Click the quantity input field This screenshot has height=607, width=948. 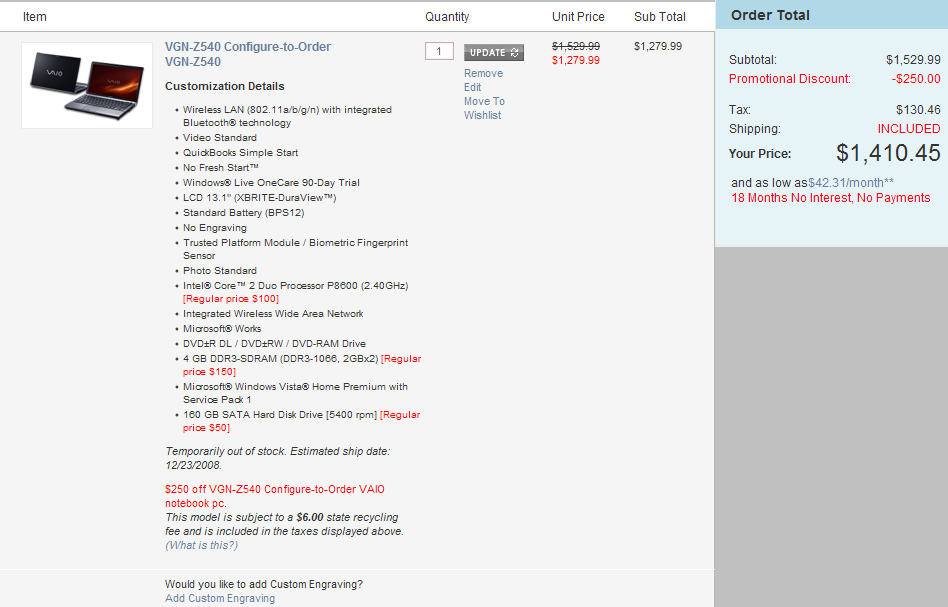439,51
